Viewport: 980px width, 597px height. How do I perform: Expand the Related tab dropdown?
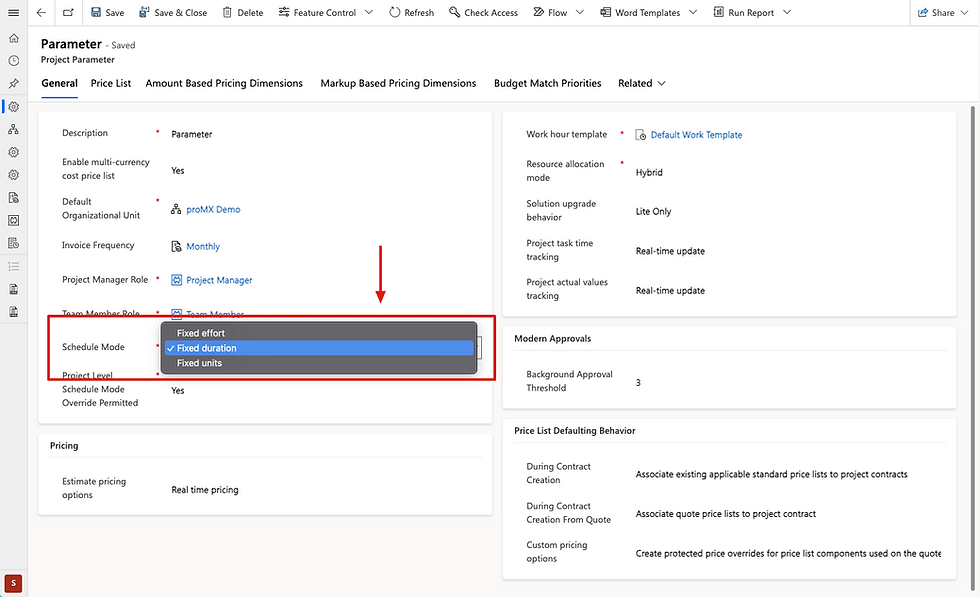(x=642, y=83)
